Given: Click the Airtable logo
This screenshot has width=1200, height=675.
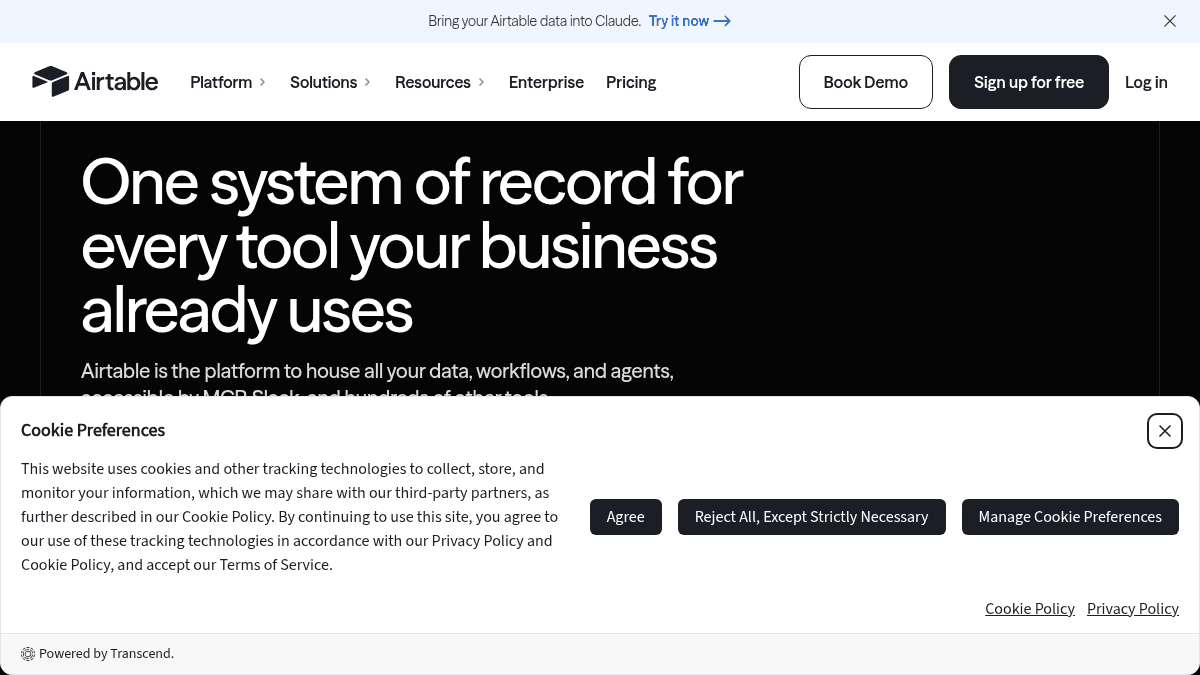Looking at the screenshot, I should [95, 81].
